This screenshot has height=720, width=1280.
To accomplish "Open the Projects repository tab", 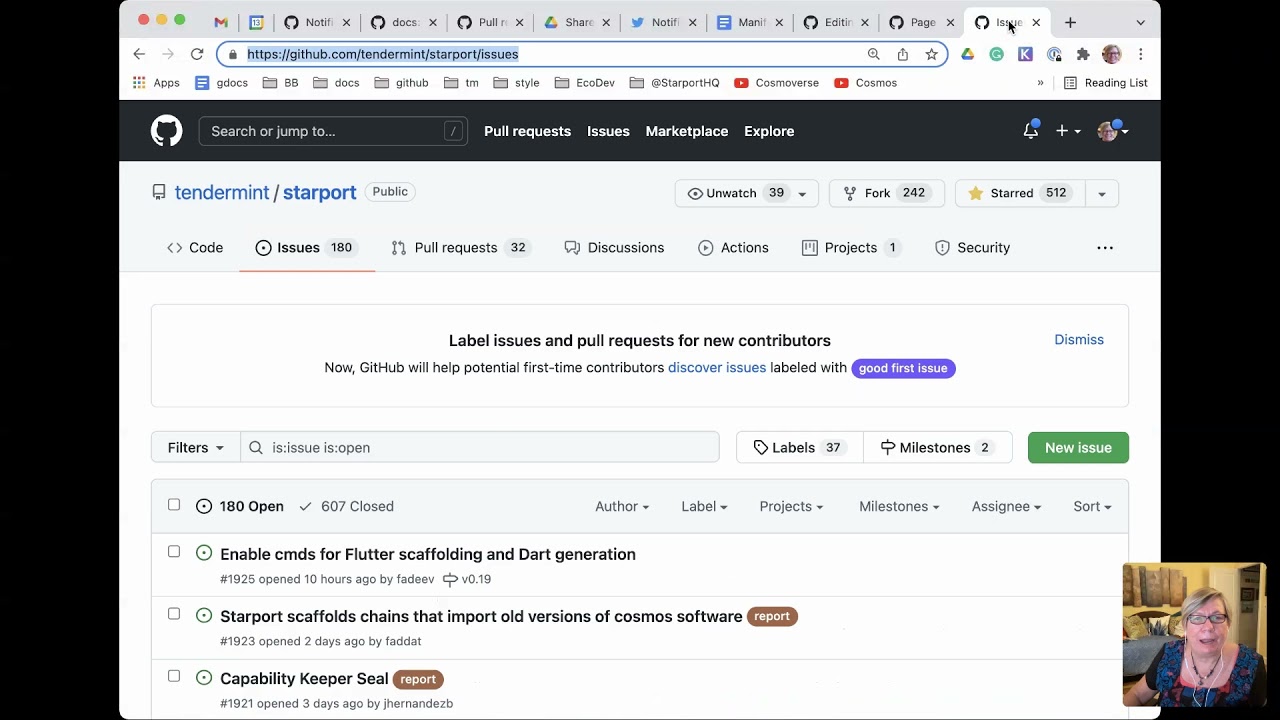I will pos(851,248).
